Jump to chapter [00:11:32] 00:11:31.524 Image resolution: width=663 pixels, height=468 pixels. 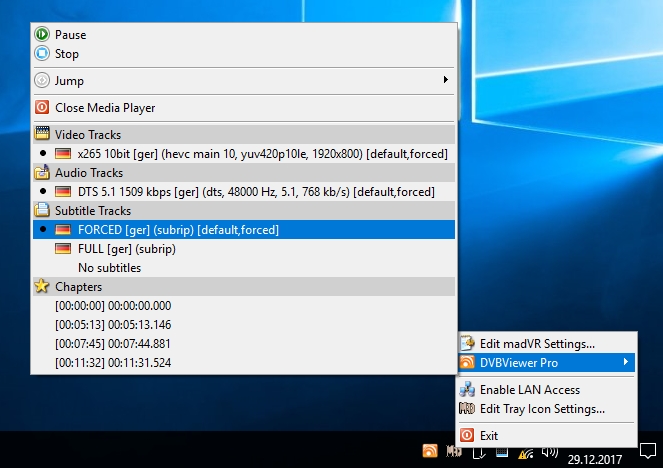click(x=244, y=363)
